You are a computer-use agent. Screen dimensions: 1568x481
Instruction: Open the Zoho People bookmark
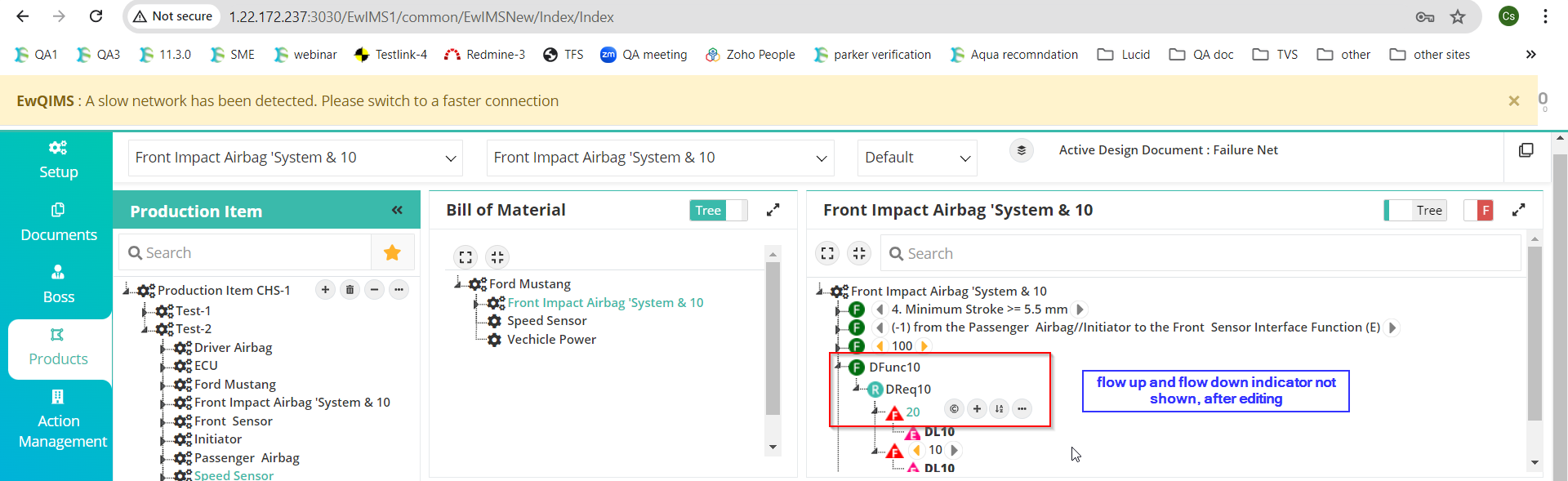pos(750,55)
